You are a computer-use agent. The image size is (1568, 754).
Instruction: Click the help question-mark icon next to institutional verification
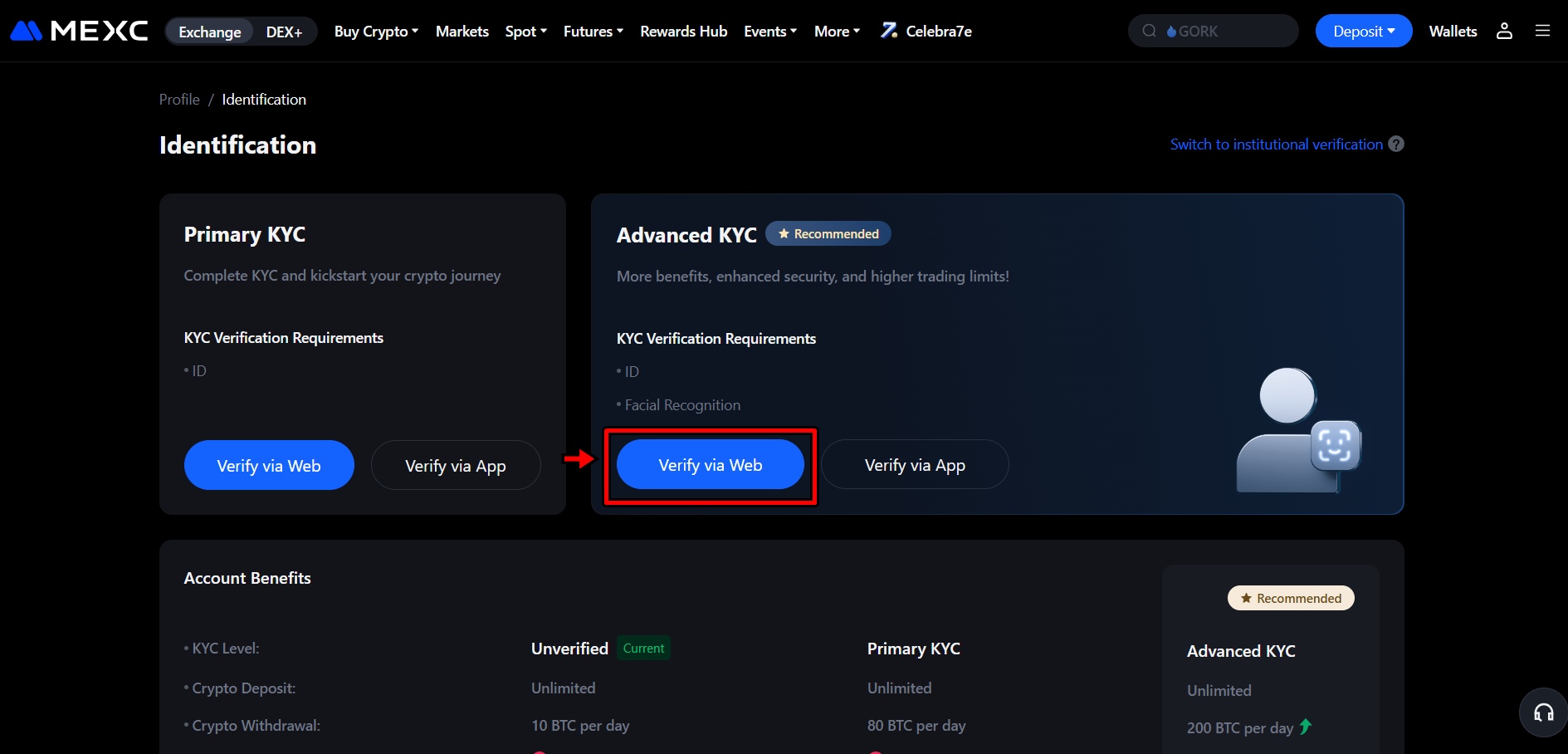pyautogui.click(x=1396, y=144)
